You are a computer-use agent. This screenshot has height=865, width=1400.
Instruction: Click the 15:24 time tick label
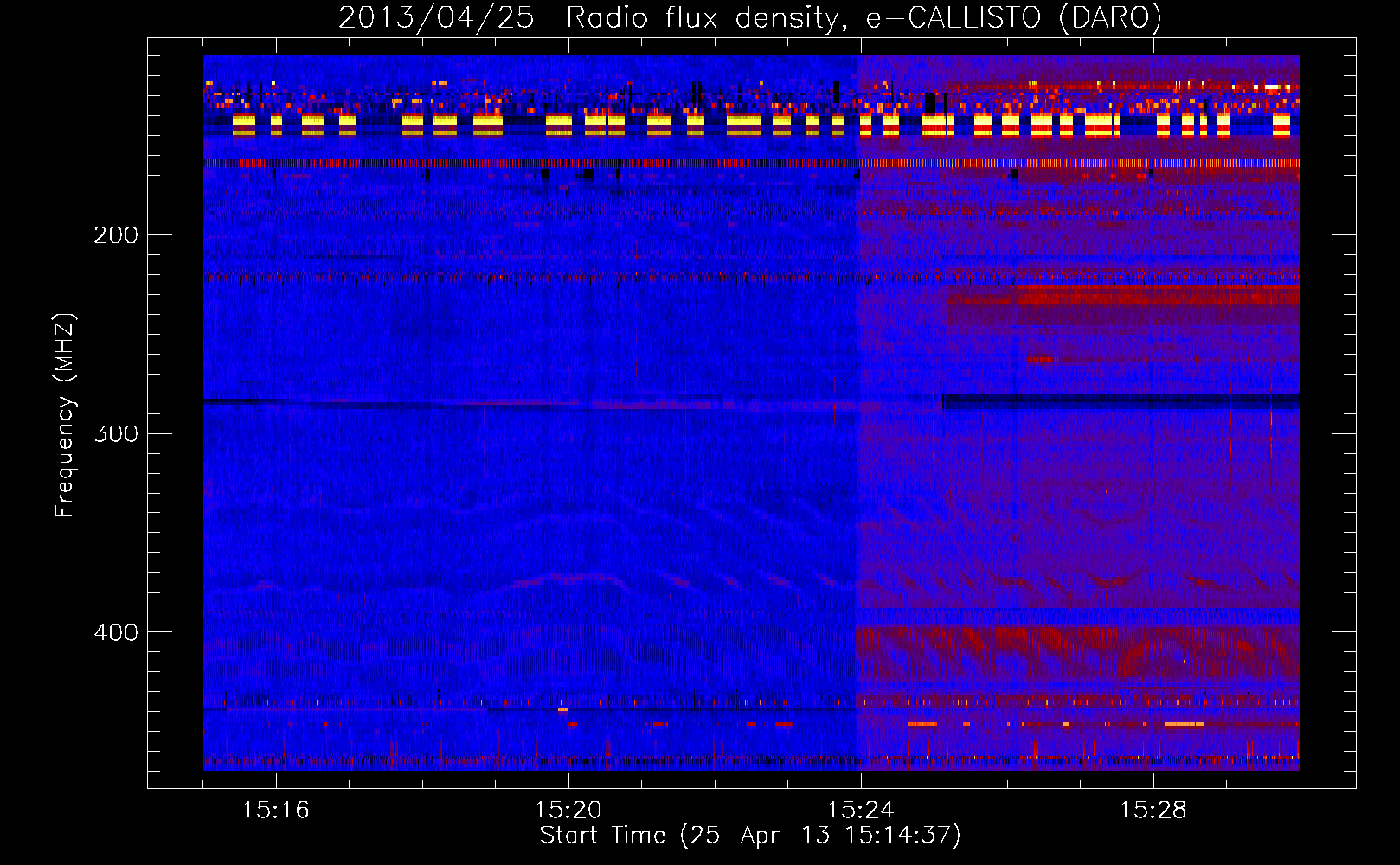pos(860,811)
